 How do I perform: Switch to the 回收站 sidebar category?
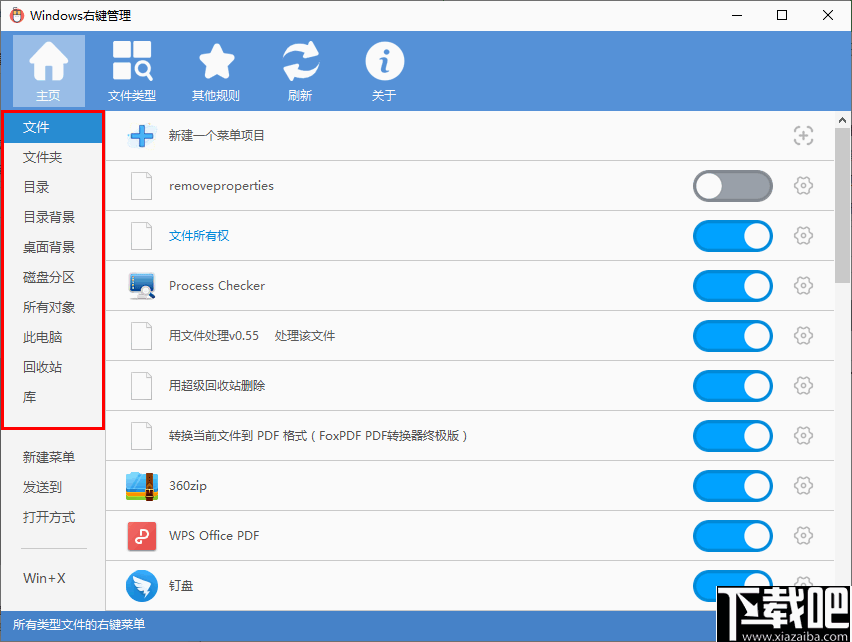click(x=46, y=367)
